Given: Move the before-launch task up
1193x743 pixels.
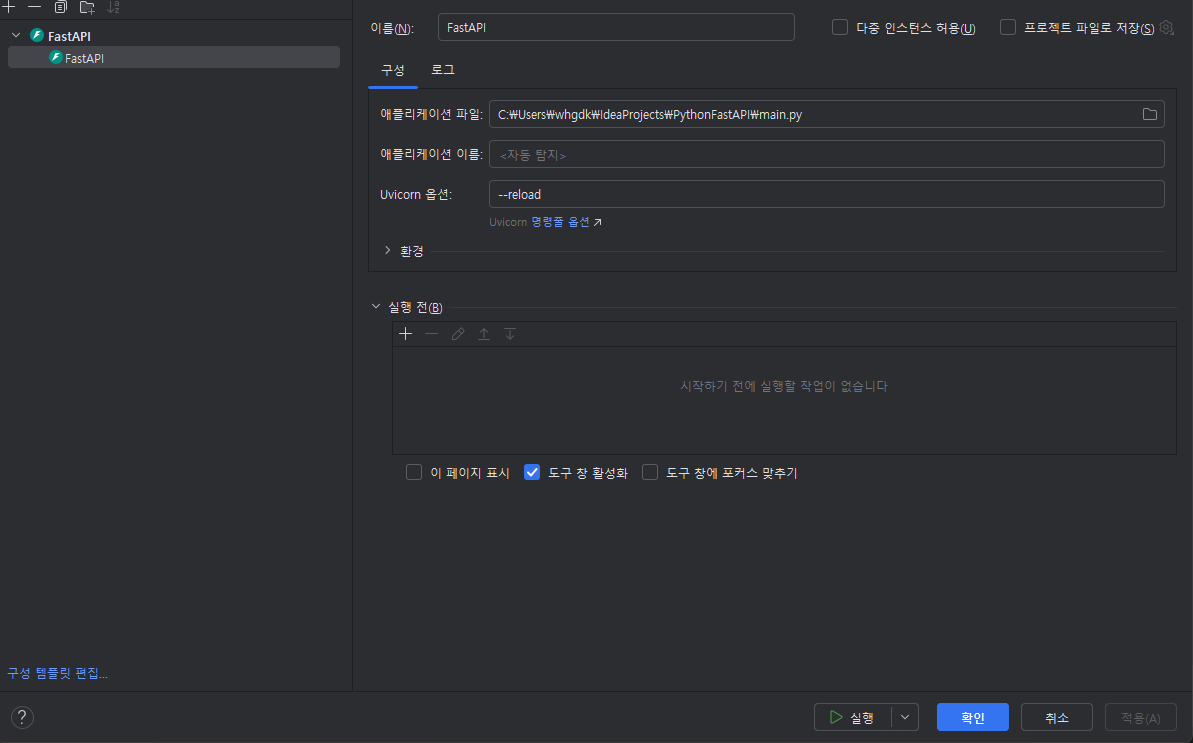Looking at the screenshot, I should click(484, 334).
